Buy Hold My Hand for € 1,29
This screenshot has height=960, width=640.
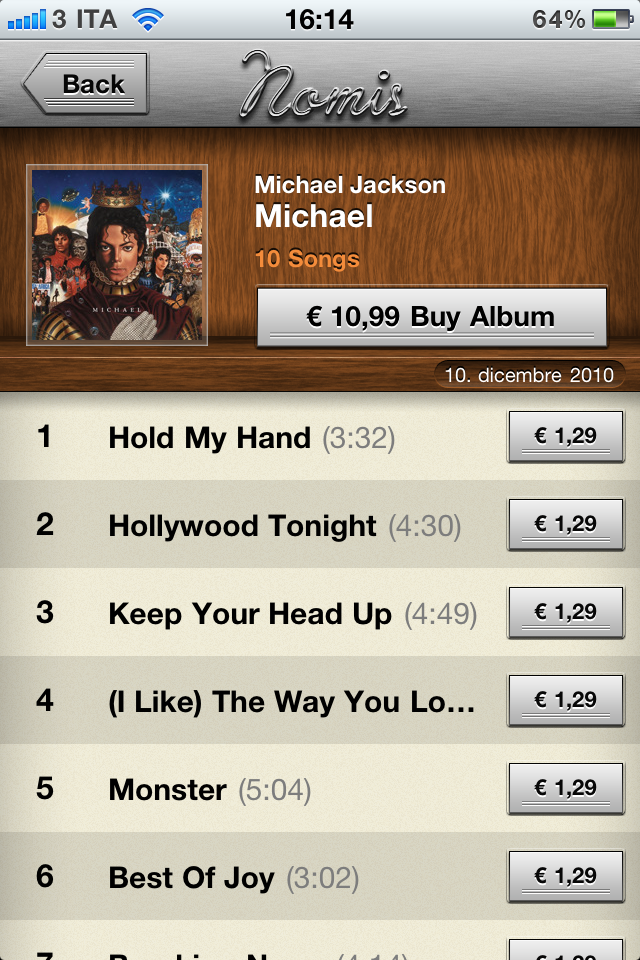coord(566,436)
